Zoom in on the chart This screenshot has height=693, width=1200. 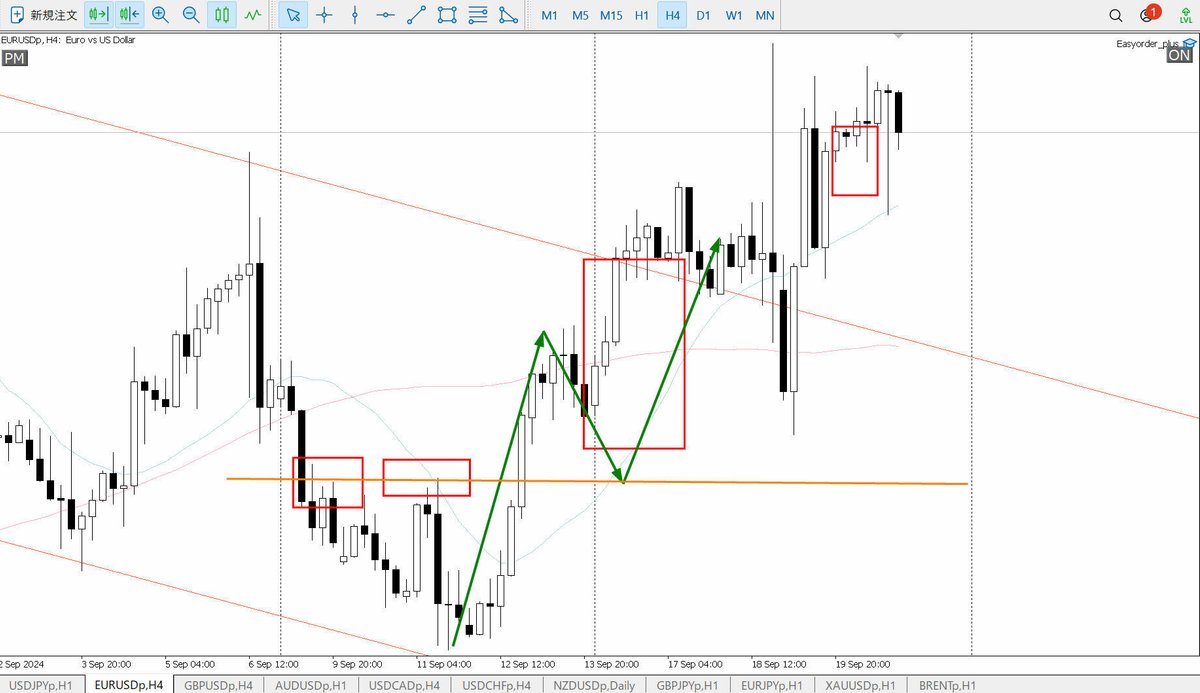pos(160,15)
